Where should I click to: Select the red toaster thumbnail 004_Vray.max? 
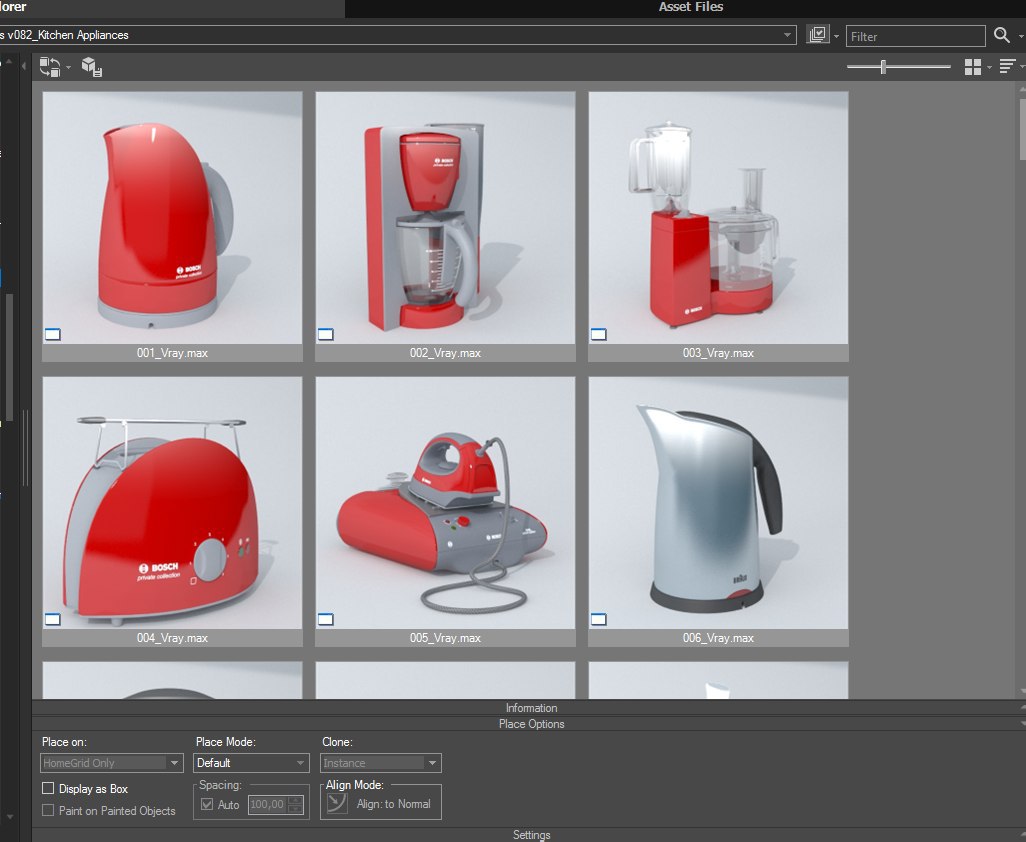[x=172, y=502]
